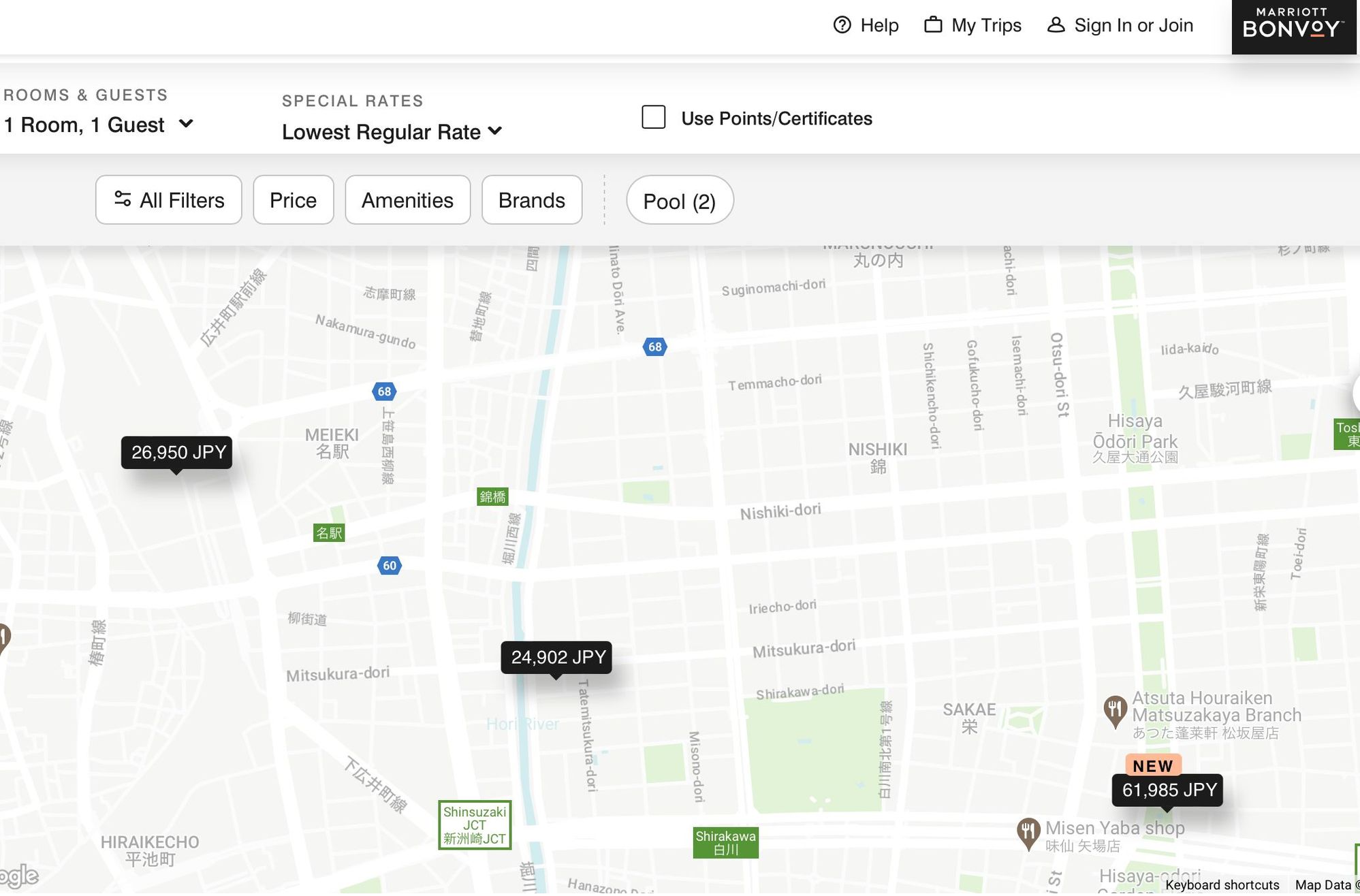Open the Lowest Regular Rate dropdown

tap(392, 132)
